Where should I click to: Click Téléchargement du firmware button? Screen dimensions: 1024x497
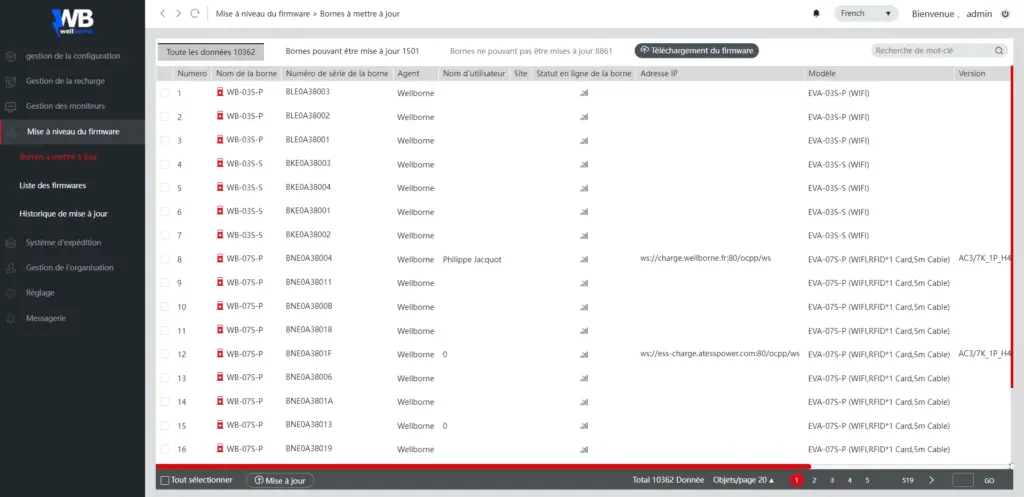[696, 50]
